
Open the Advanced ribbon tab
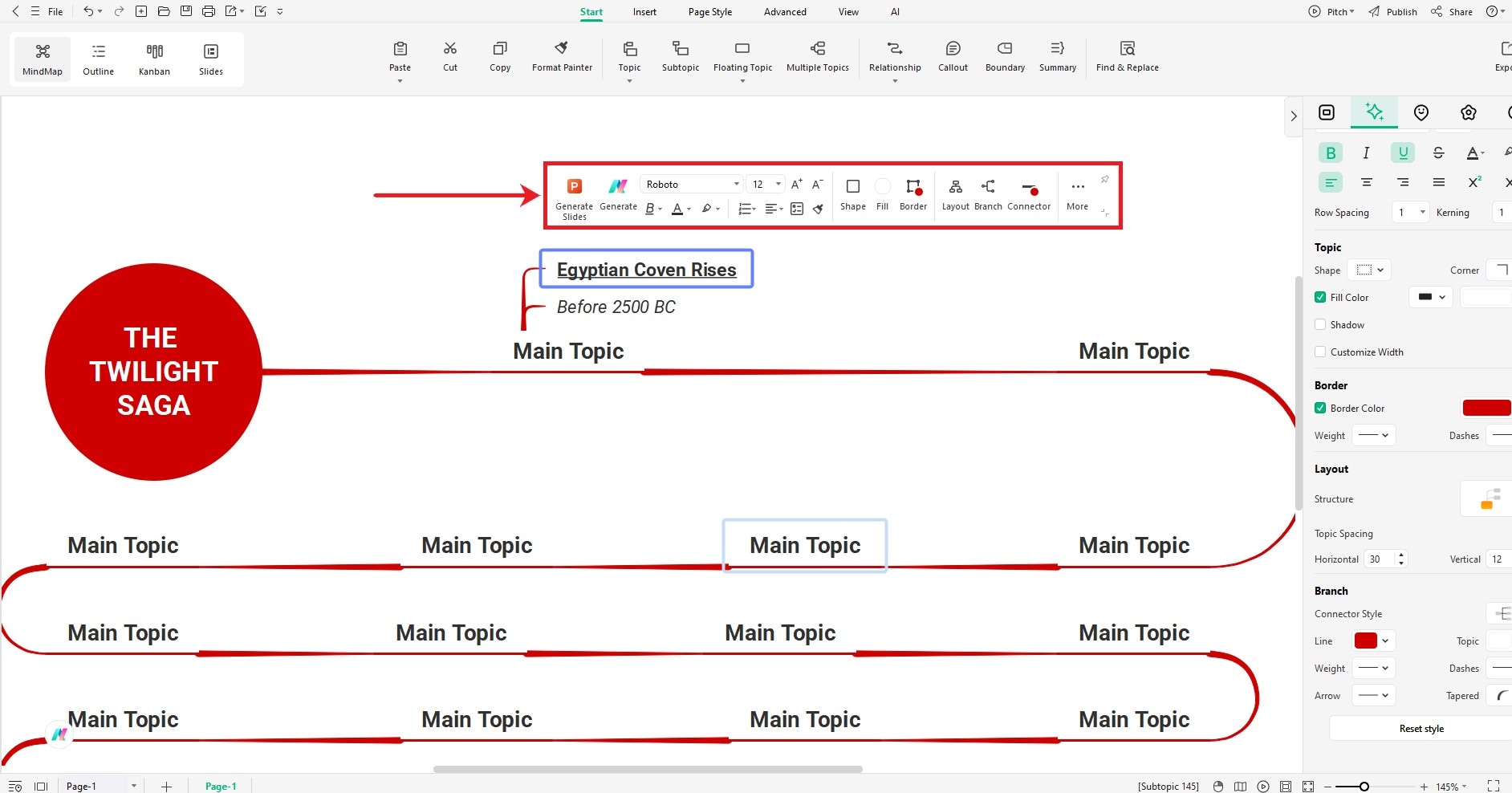tap(785, 12)
